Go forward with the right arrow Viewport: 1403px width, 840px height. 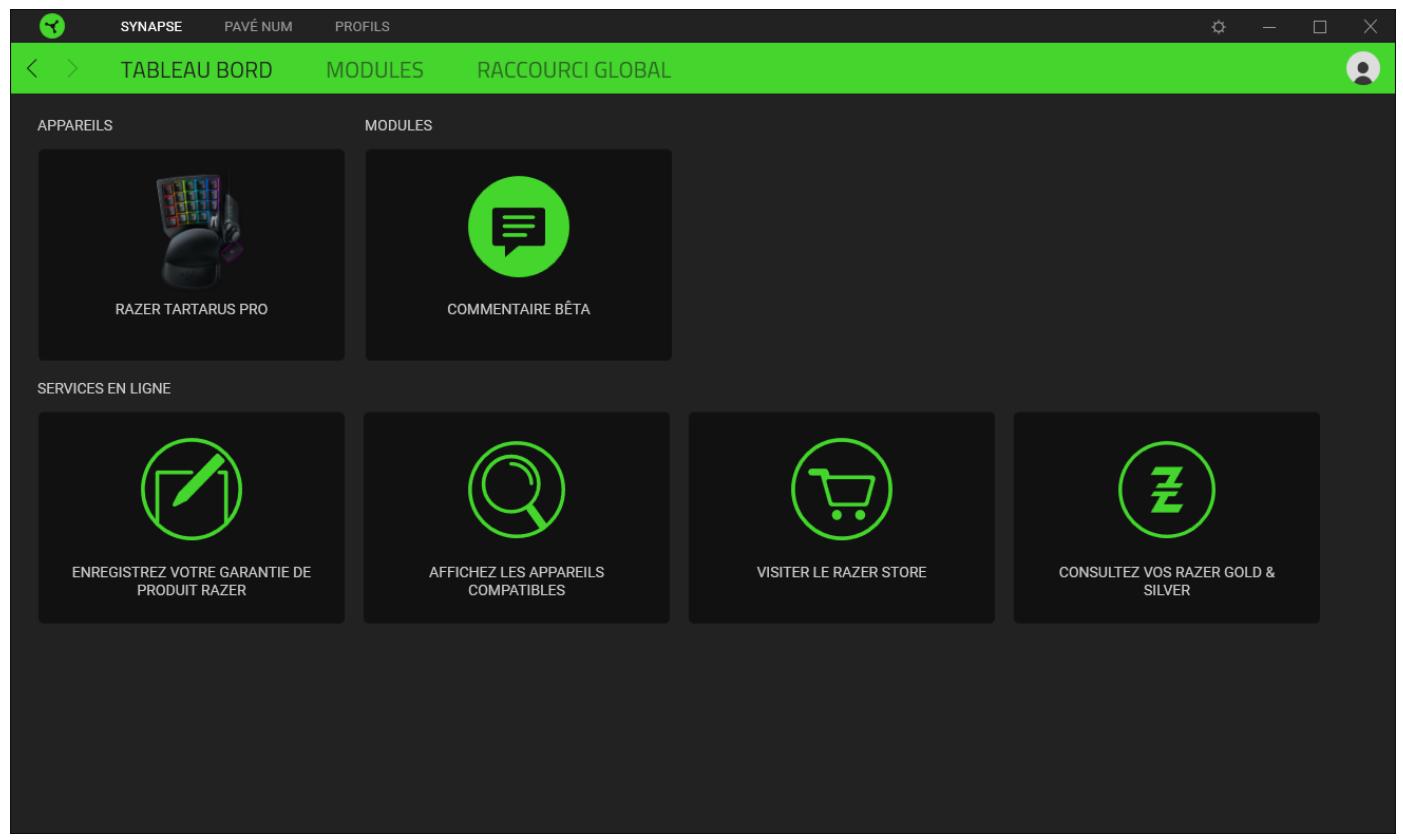(72, 69)
